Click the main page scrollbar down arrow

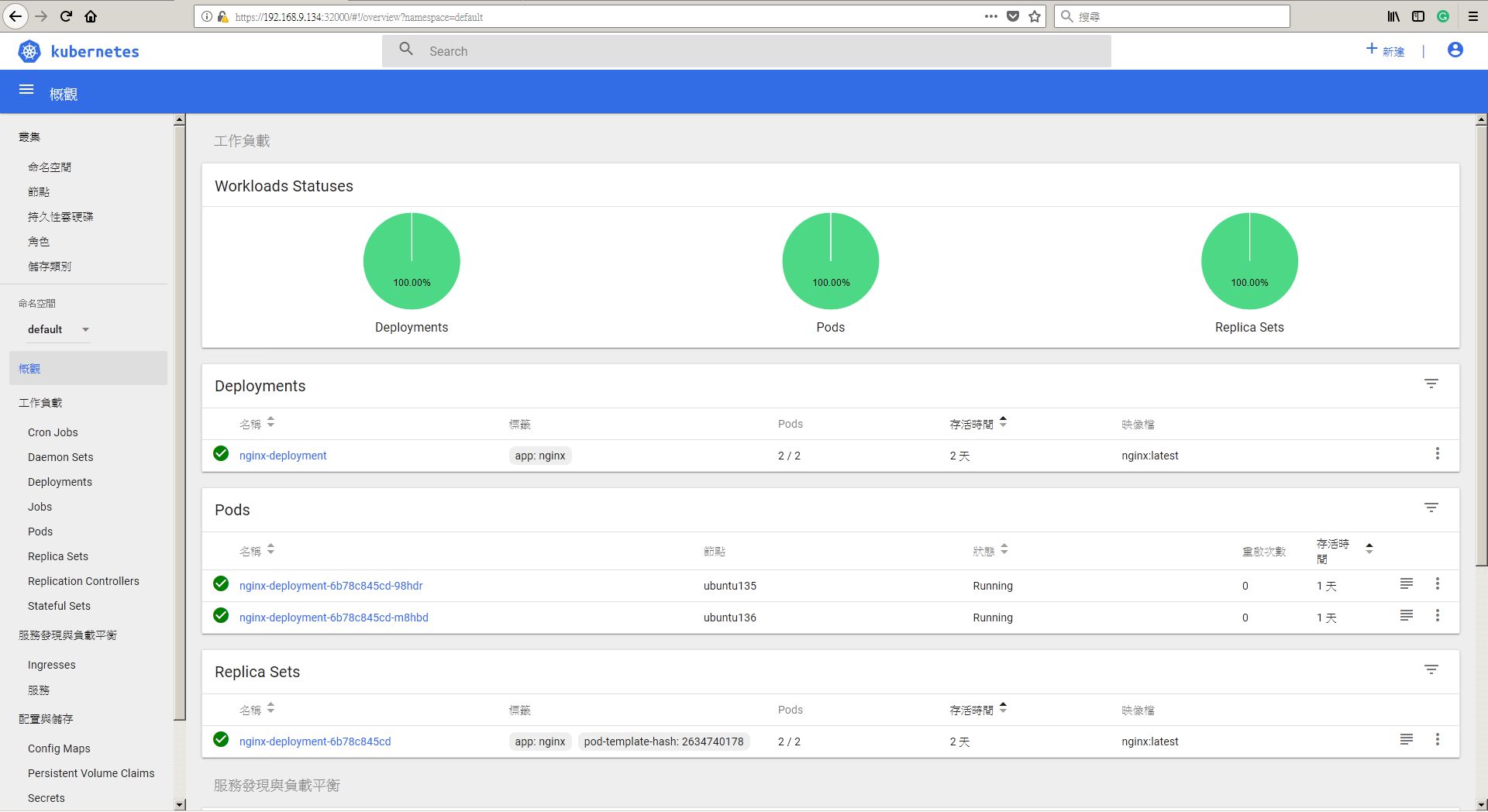1481,804
